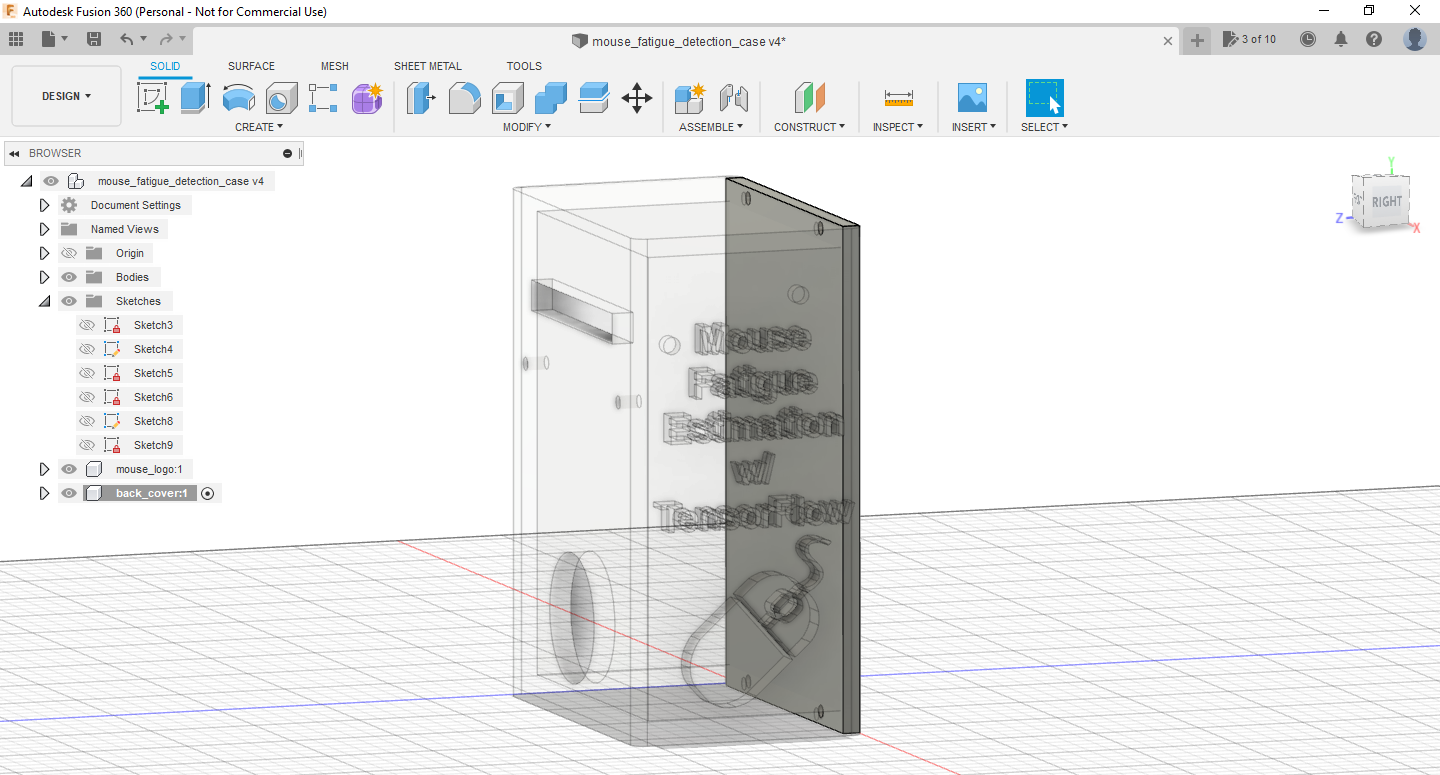Click the Select tool icon

click(x=1043, y=98)
